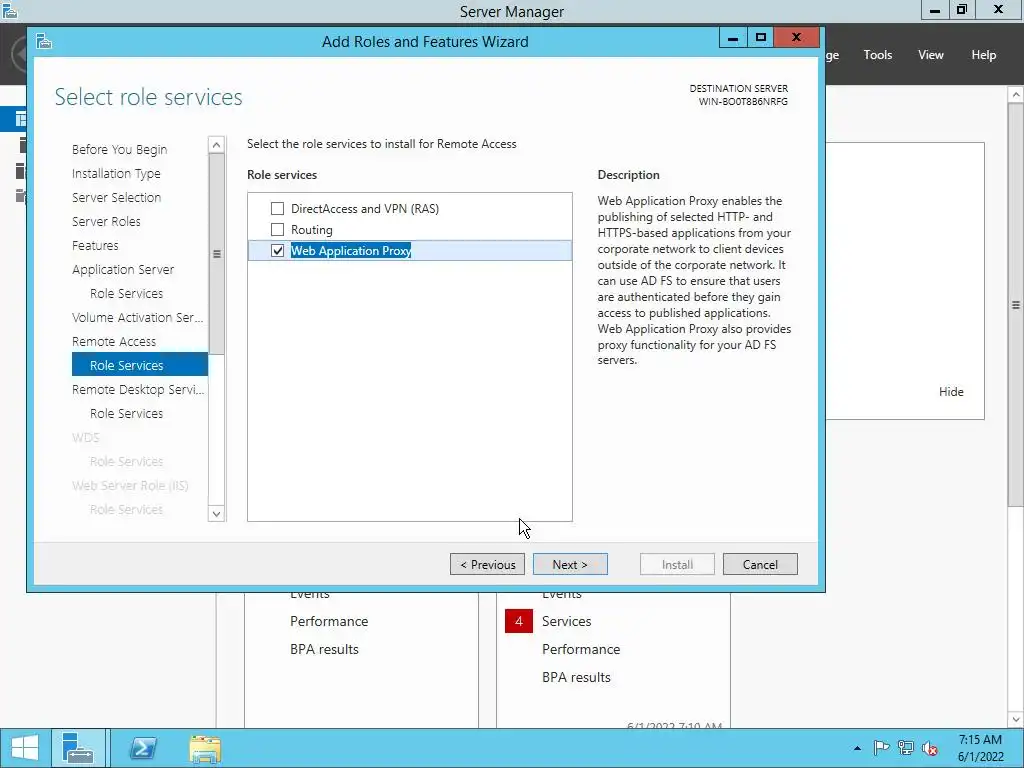Go back with the < Previous button
The image size is (1024, 768).
tap(487, 564)
